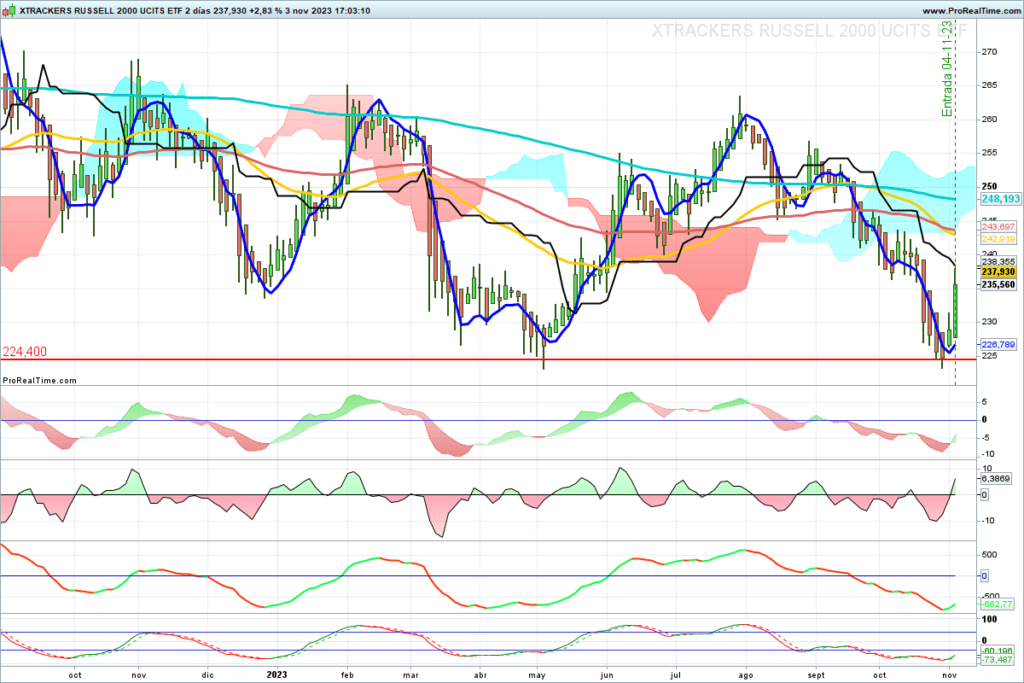1024x683 pixels.
Task: Click the abr month label on the time axis
Action: pyautogui.click(x=480, y=675)
